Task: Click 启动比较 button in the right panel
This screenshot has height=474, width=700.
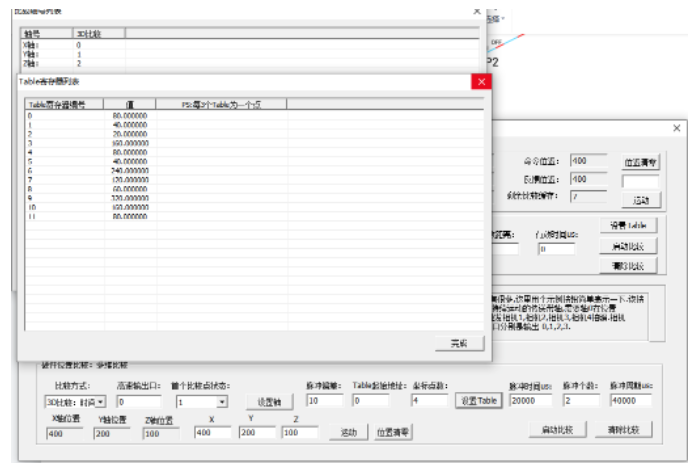Action: pos(628,246)
